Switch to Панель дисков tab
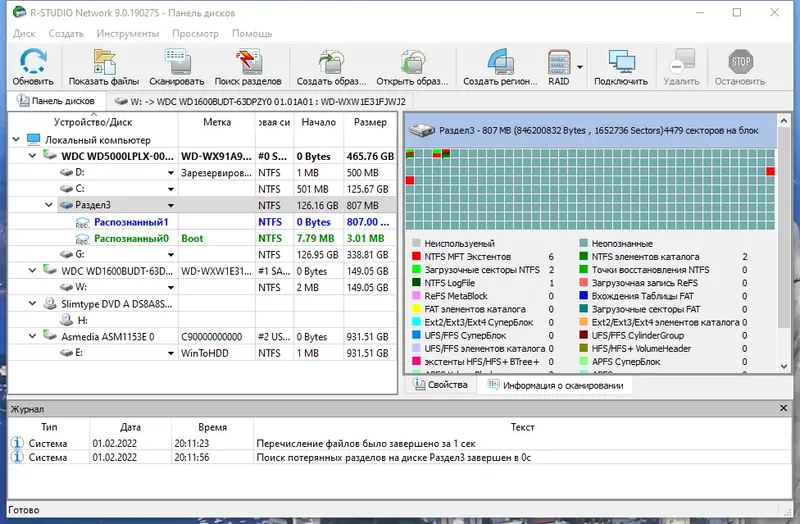Viewport: 800px width, 524px height. 56,101
